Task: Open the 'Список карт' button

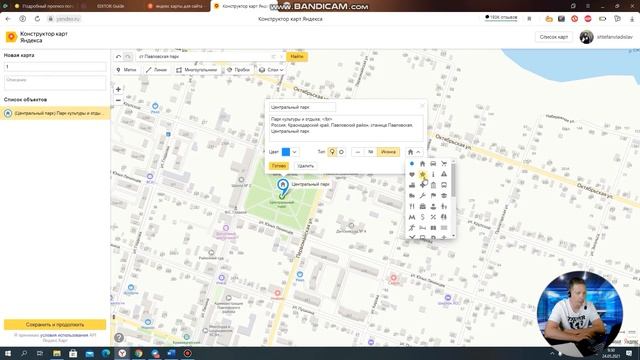Action: (x=553, y=37)
